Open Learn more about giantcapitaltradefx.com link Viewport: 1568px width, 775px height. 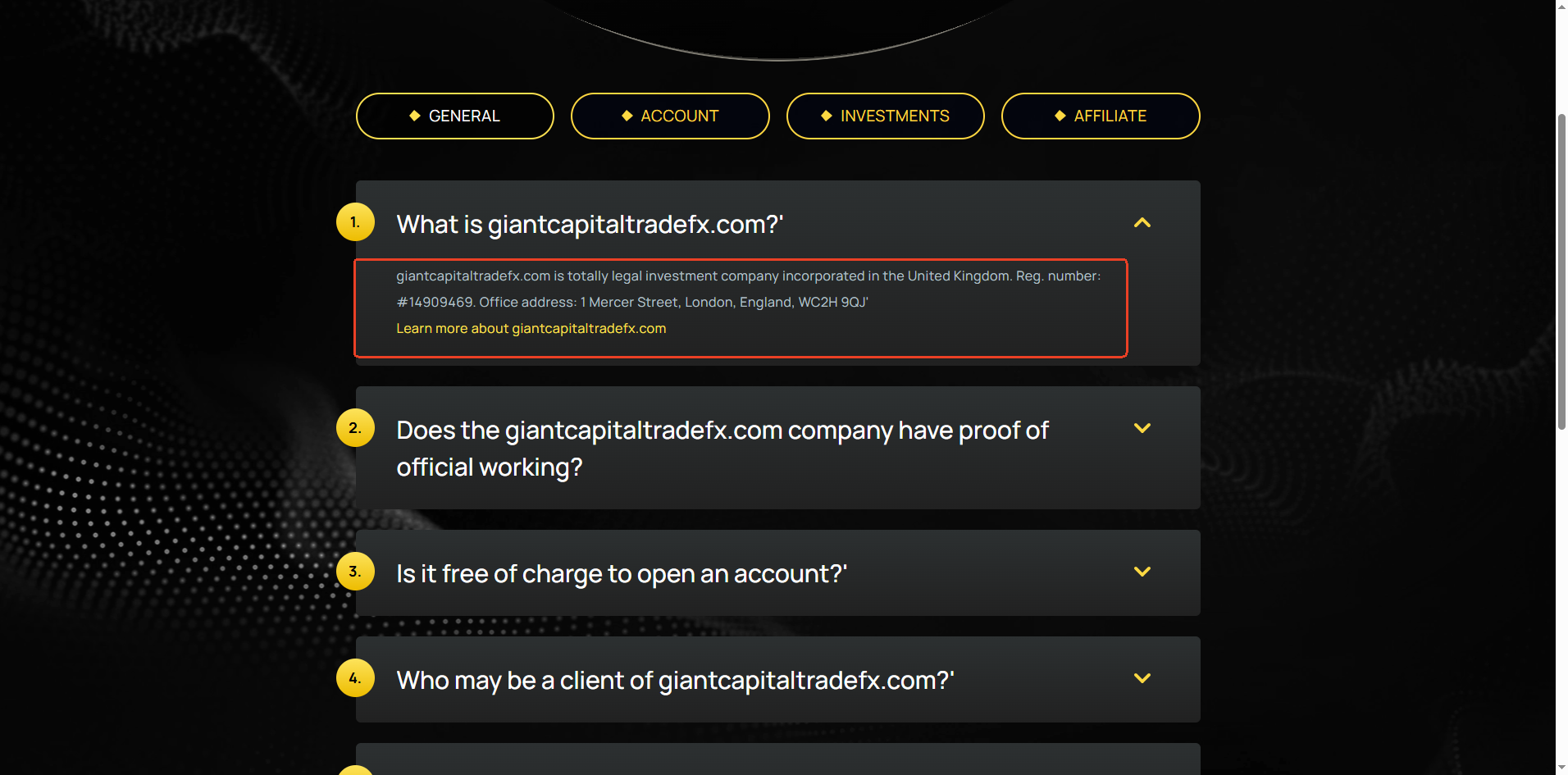point(531,329)
